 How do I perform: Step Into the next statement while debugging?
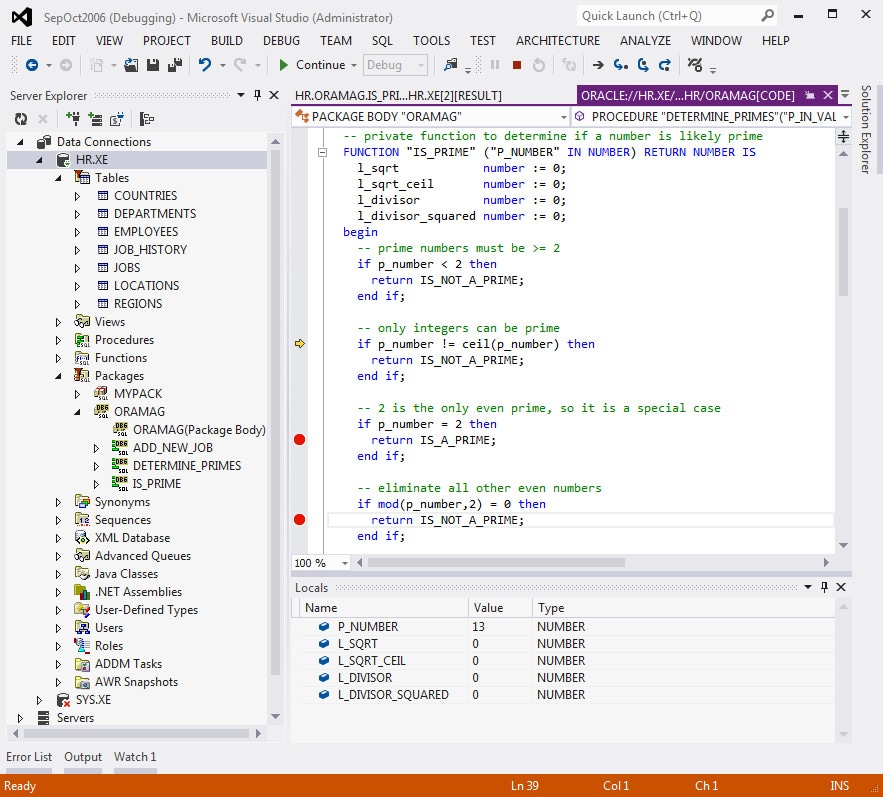click(619, 65)
